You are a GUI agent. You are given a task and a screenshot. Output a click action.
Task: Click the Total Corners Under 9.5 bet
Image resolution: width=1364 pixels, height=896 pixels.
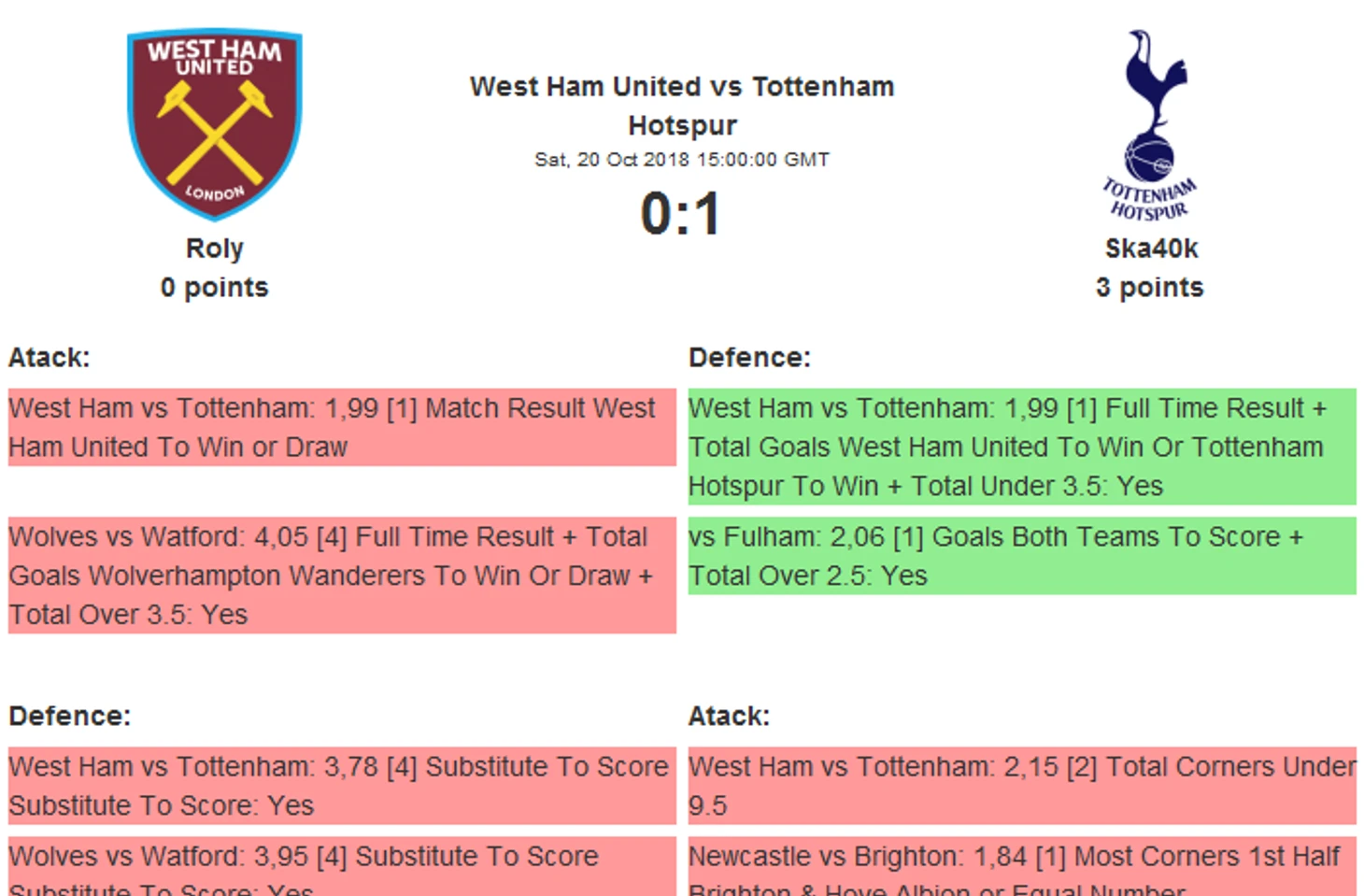coord(1022,786)
